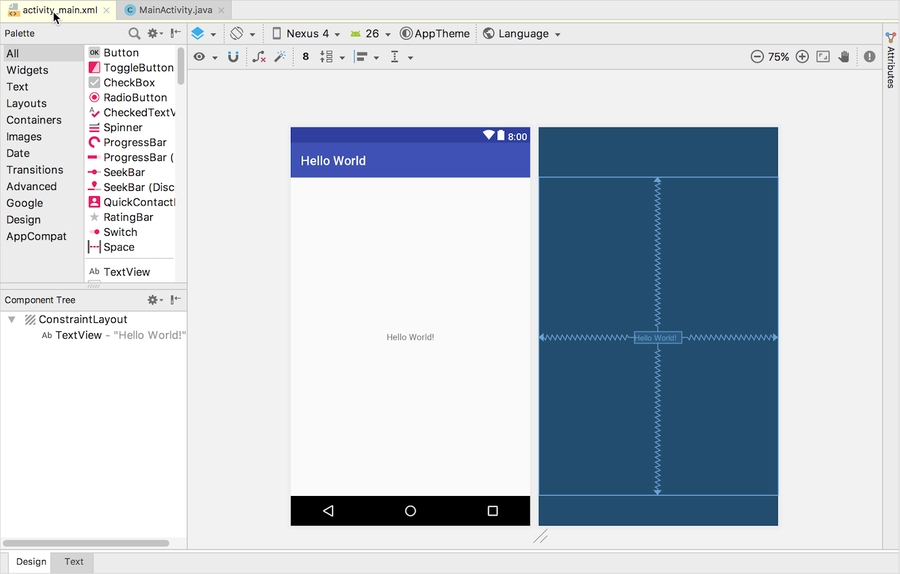Show warnings and errors icon

pos(869,57)
